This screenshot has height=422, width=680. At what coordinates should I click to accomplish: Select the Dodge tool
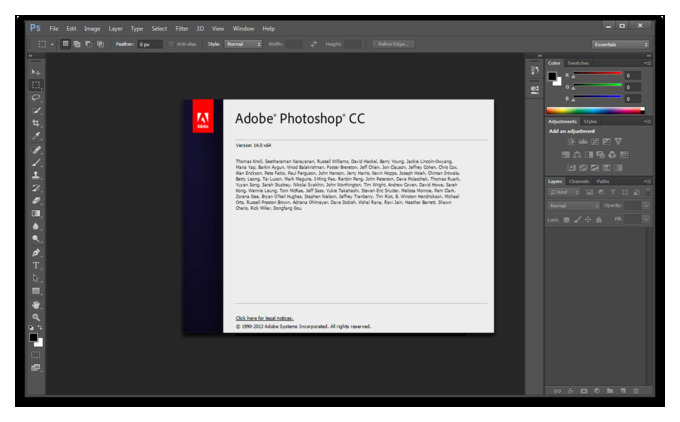pyautogui.click(x=36, y=239)
